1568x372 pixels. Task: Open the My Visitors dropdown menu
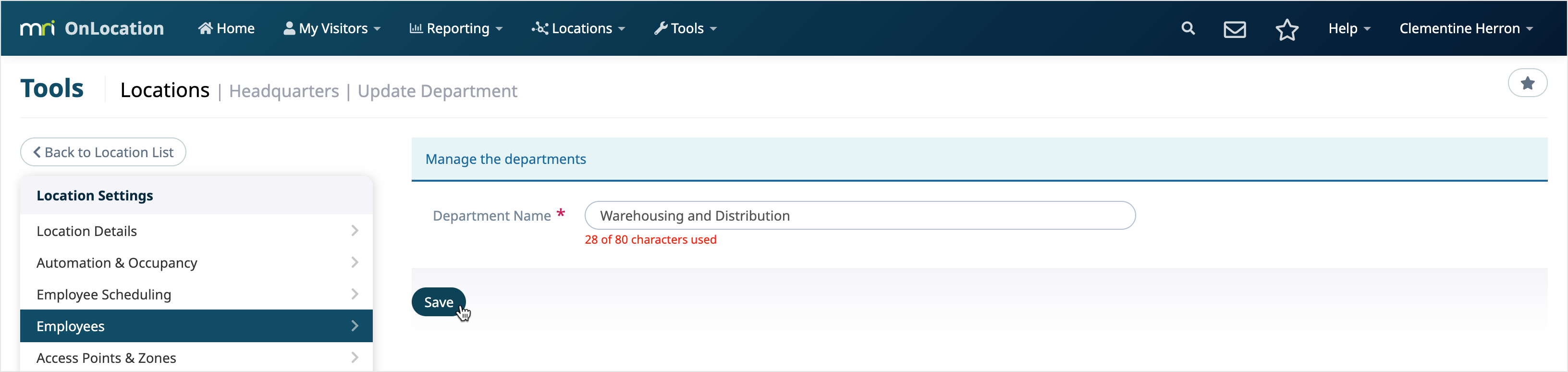click(332, 29)
